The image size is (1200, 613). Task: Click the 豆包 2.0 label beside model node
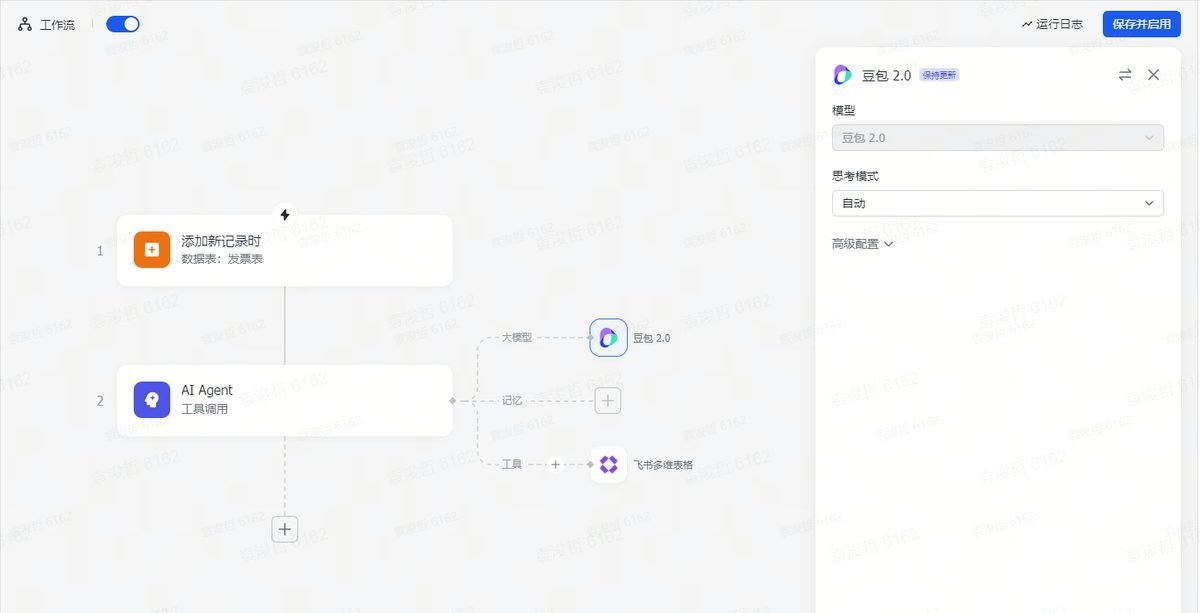(x=652, y=338)
